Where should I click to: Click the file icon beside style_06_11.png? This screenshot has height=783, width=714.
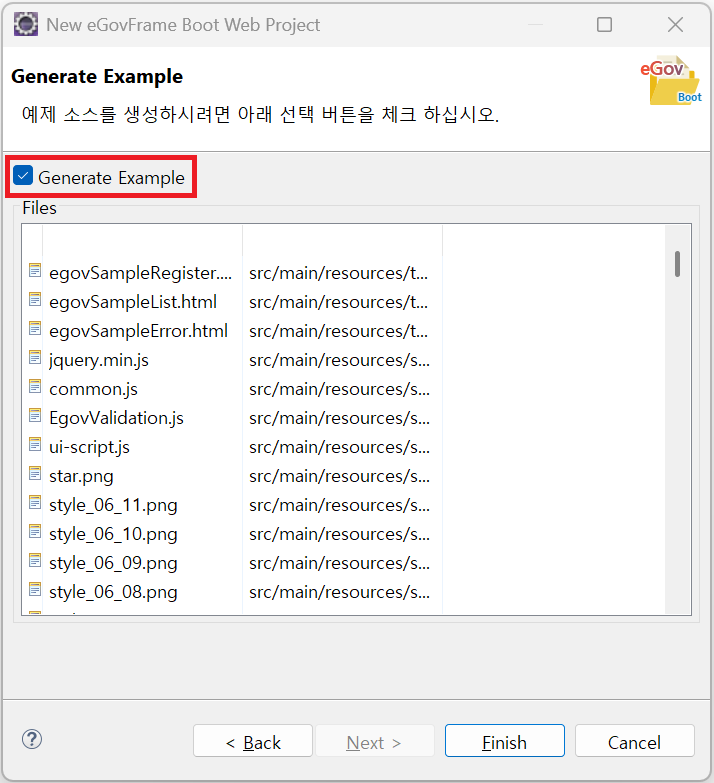click(x=35, y=502)
